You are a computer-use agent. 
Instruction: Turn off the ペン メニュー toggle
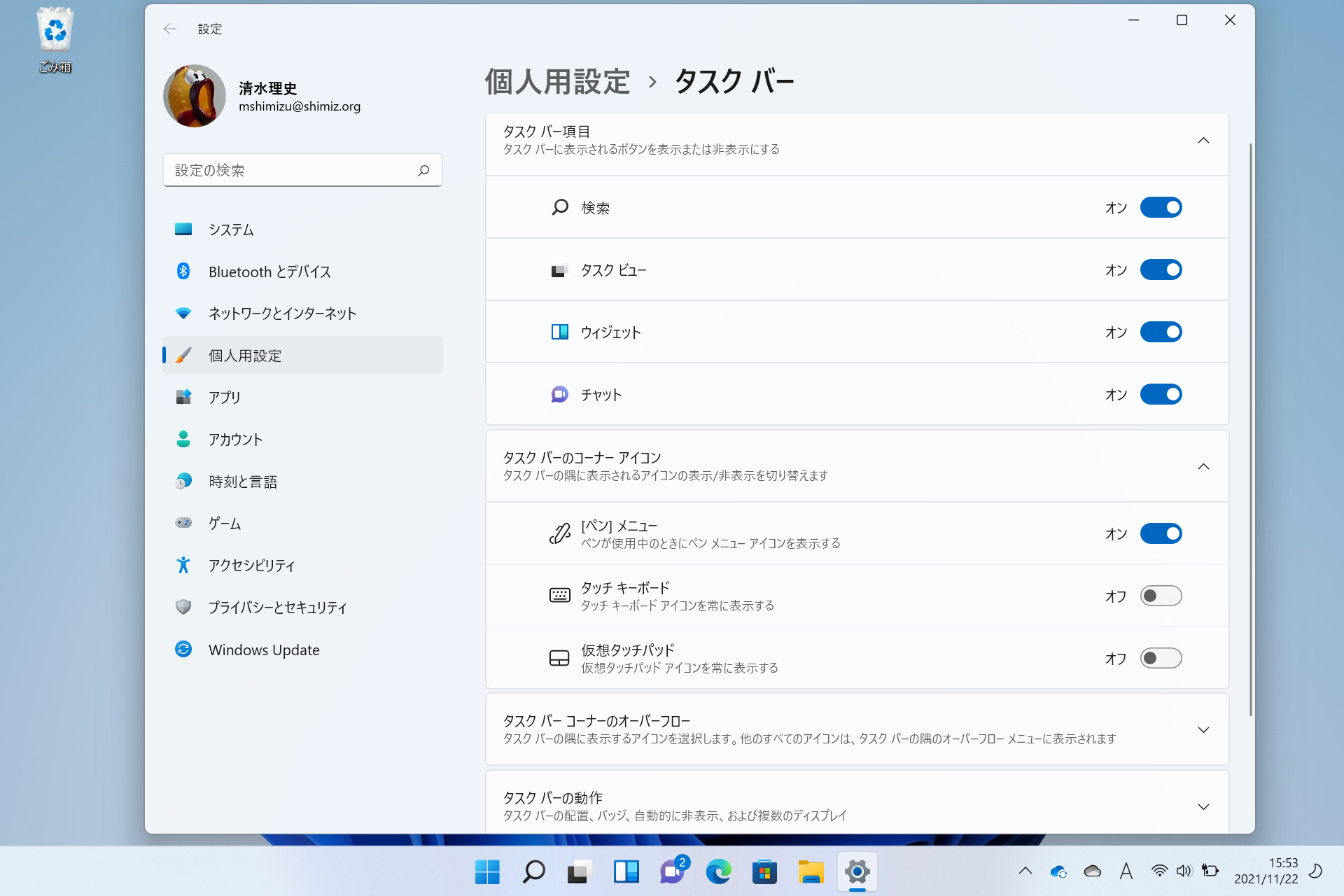click(x=1161, y=533)
